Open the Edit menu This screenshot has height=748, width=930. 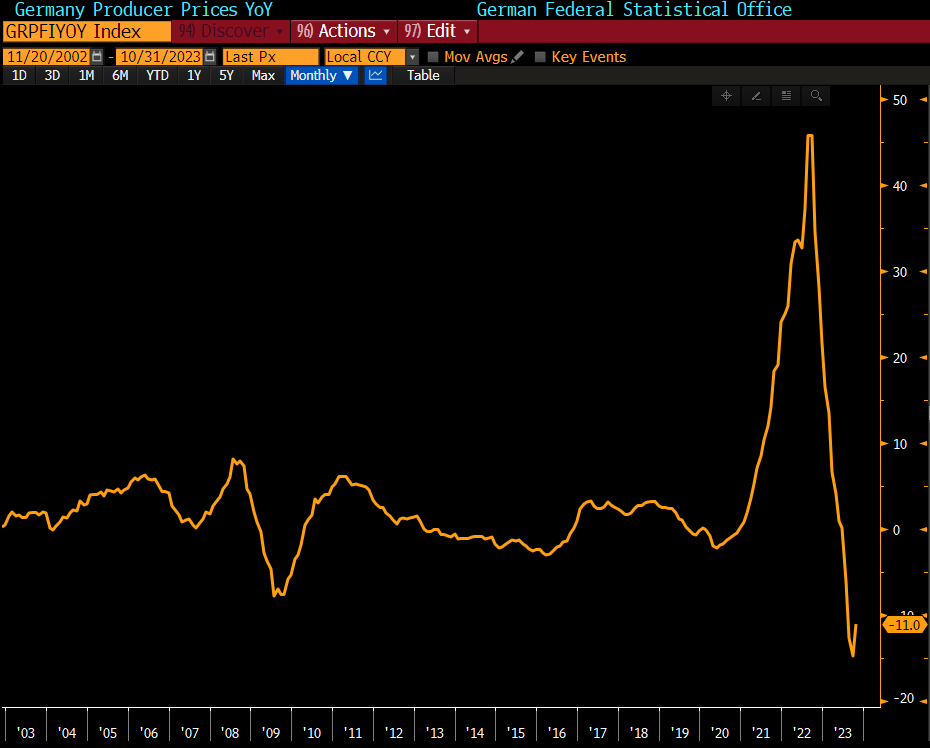point(437,31)
